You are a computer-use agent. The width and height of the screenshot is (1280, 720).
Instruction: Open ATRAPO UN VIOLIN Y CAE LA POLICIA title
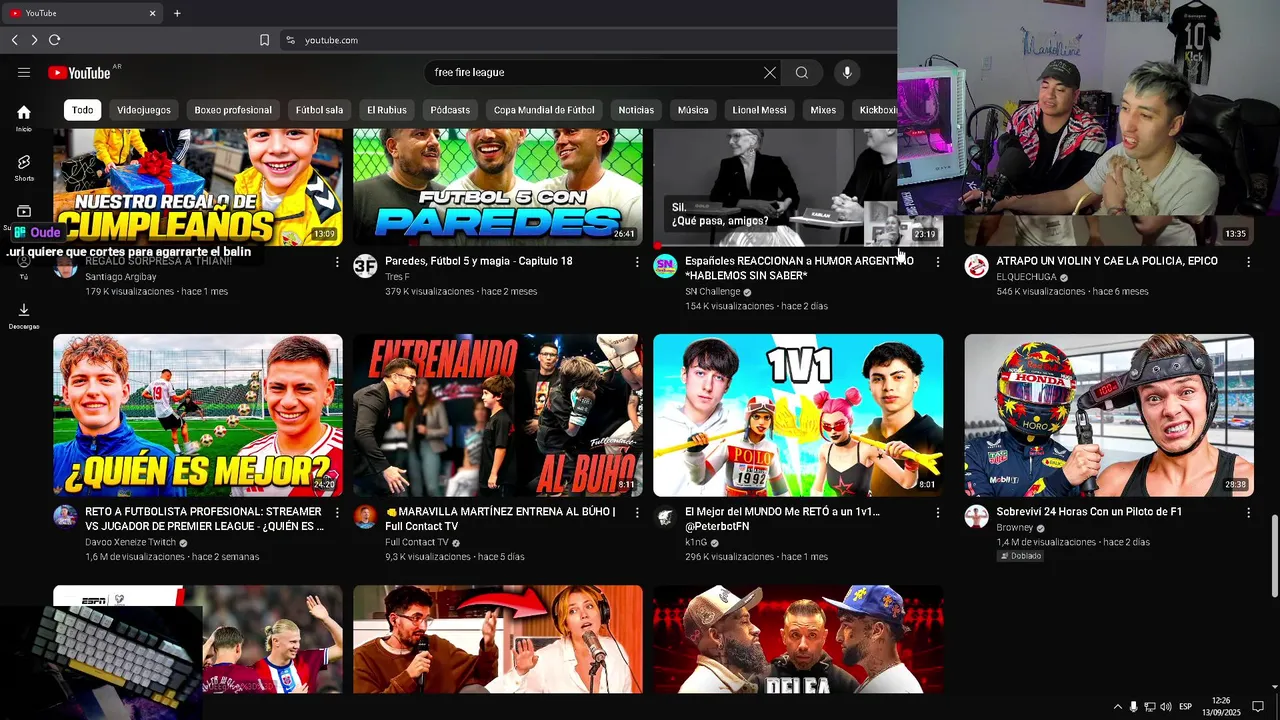click(x=1107, y=261)
